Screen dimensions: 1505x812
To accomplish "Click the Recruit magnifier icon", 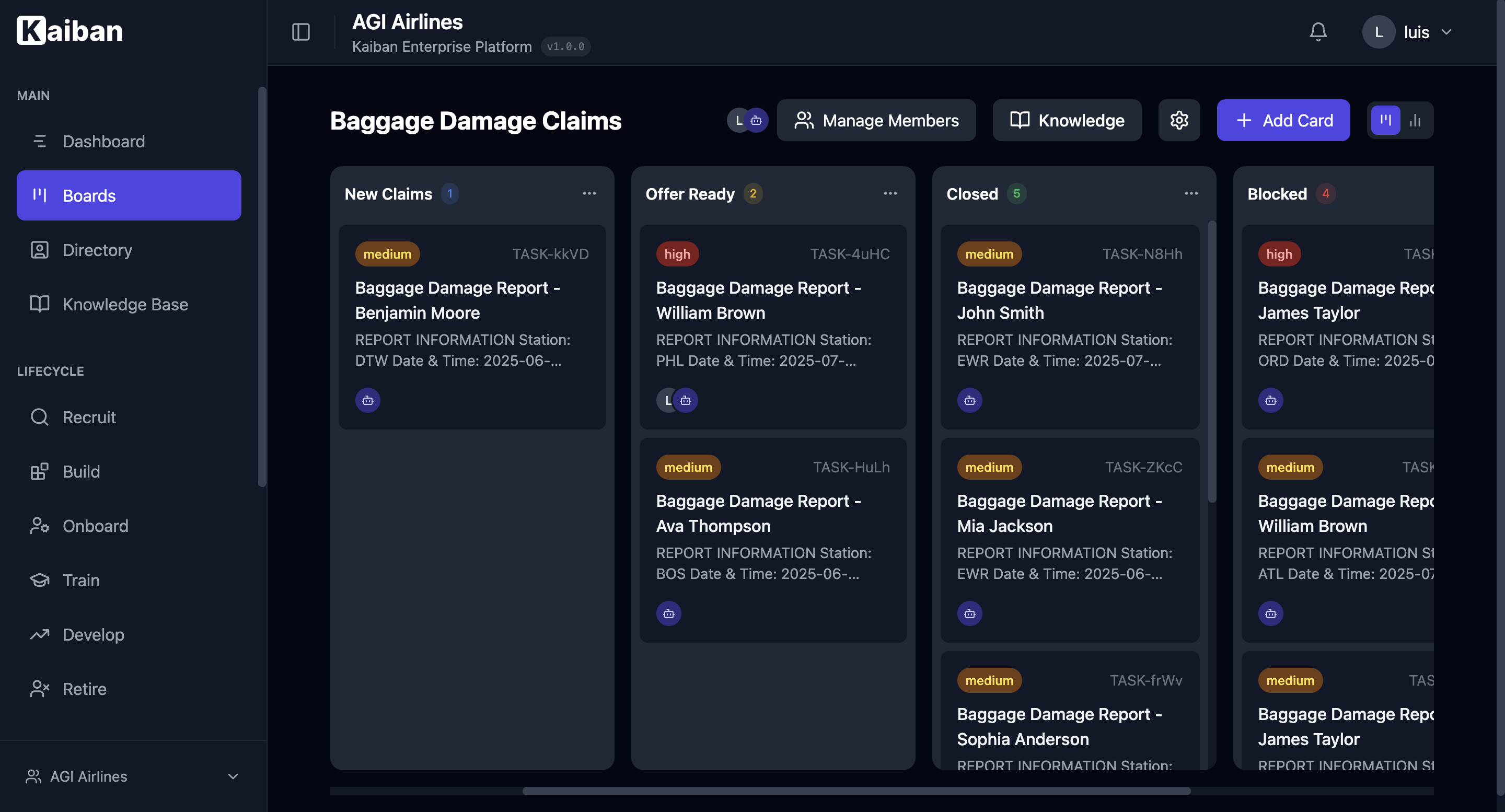I will point(39,417).
